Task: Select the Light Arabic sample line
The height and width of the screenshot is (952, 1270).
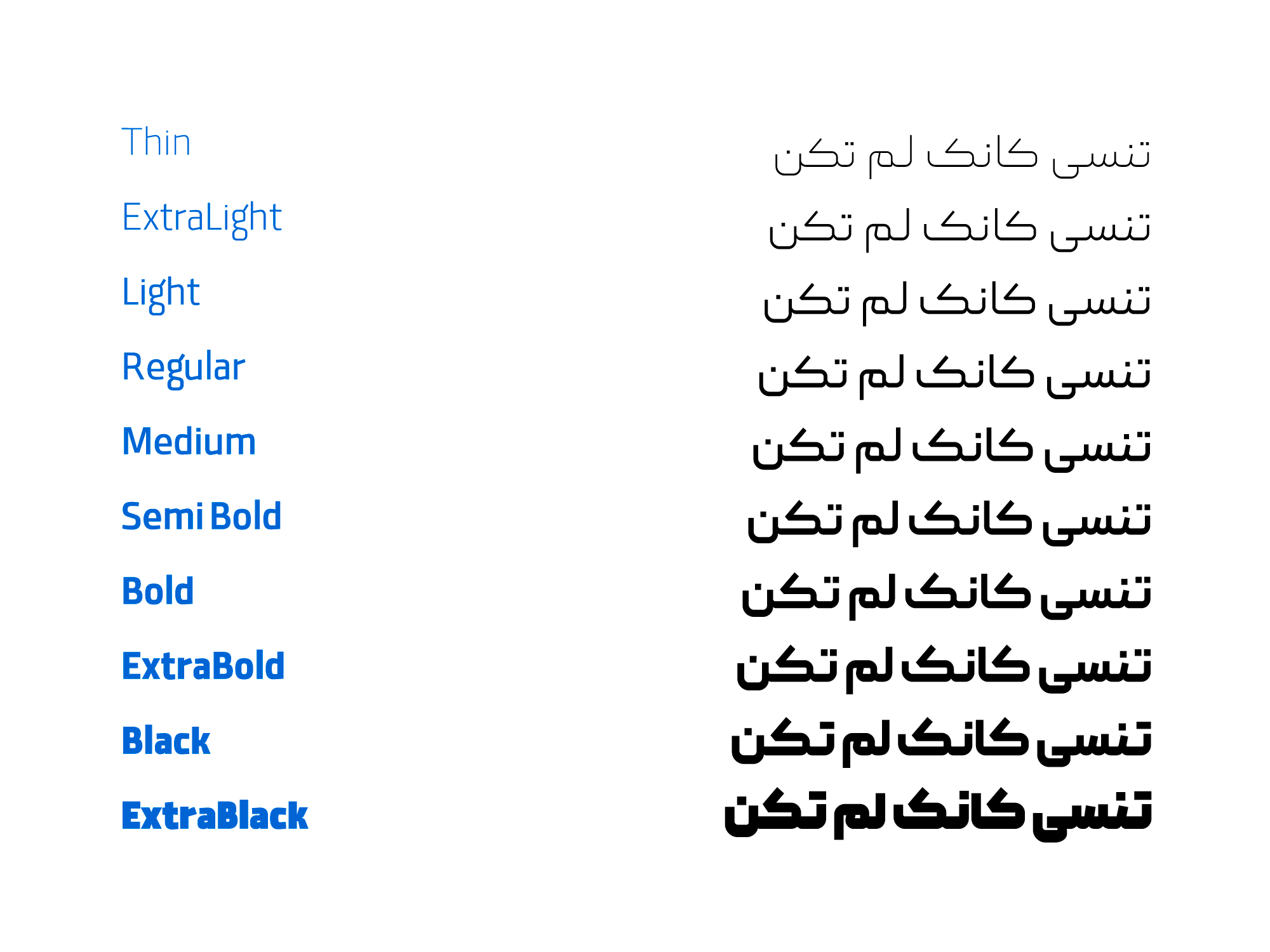Action: click(957, 303)
